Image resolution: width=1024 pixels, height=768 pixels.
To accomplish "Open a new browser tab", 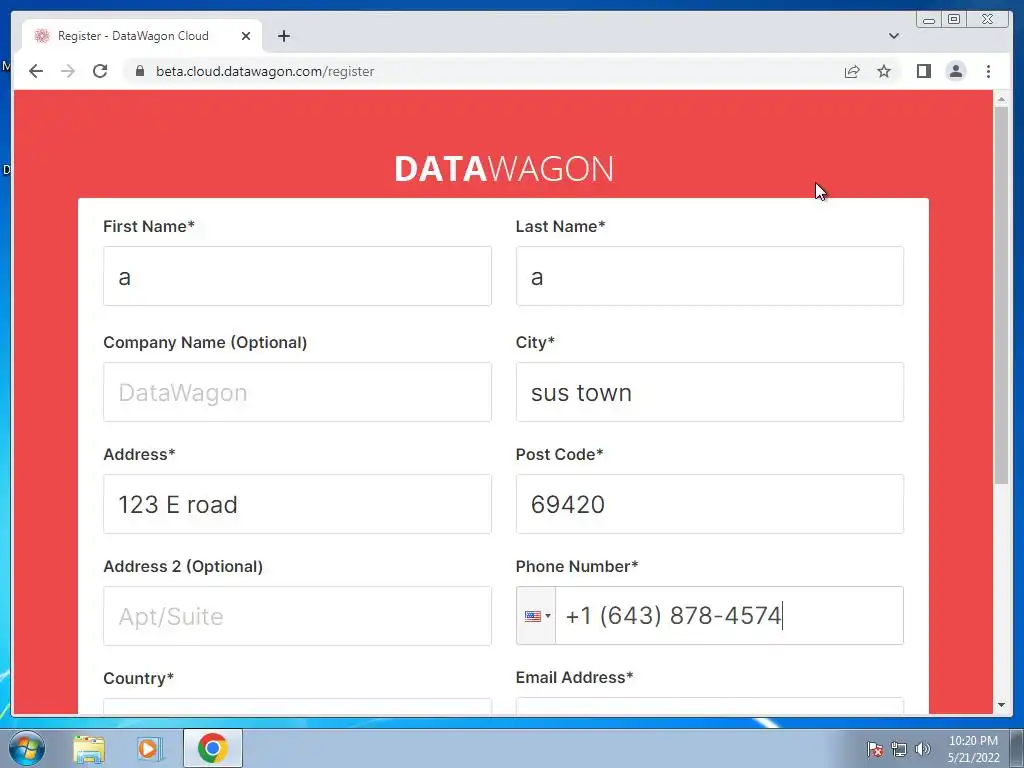I will pos(283,36).
